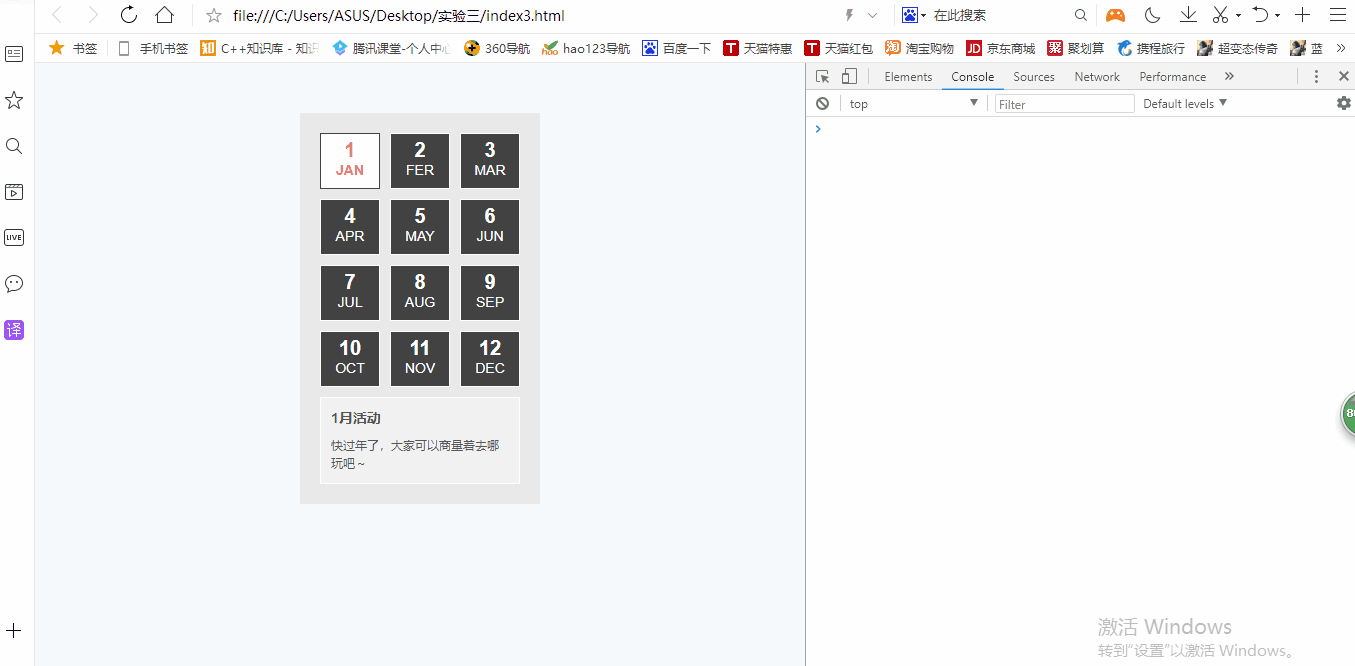
Task: Open the console settings gear
Action: point(1344,103)
